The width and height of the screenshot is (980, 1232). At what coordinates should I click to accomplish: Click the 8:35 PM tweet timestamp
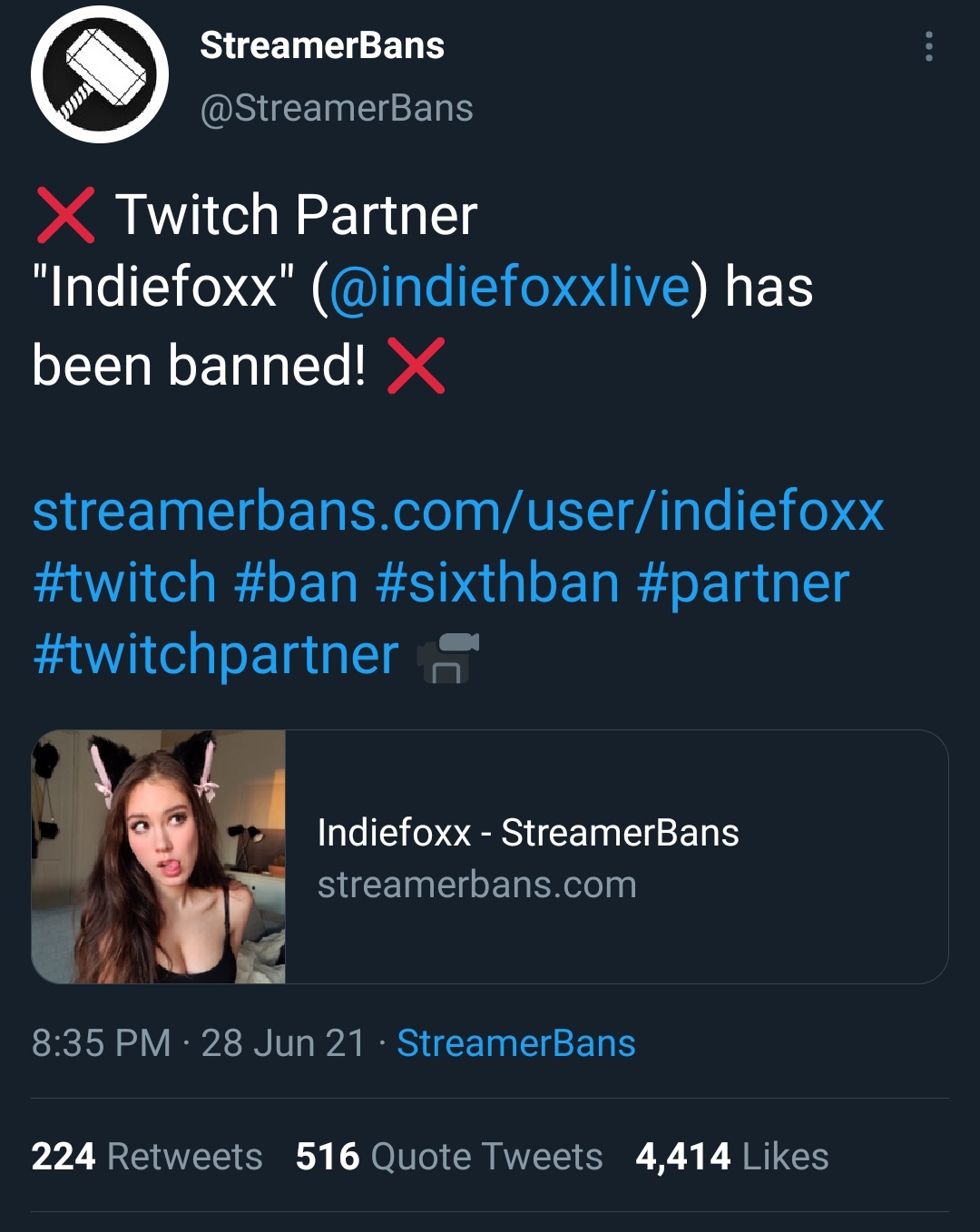[x=102, y=1043]
